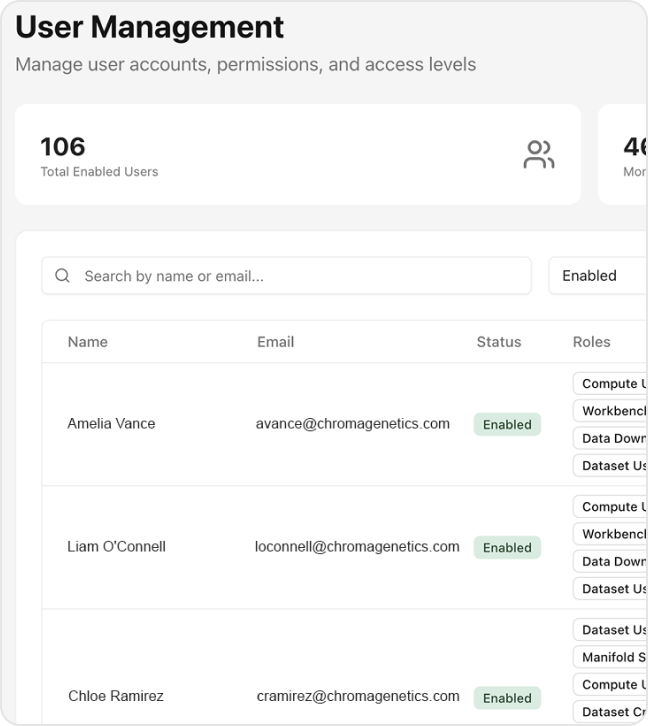Image resolution: width=648 pixels, height=726 pixels.
Task: Click the Email column header
Action: pos(275,342)
